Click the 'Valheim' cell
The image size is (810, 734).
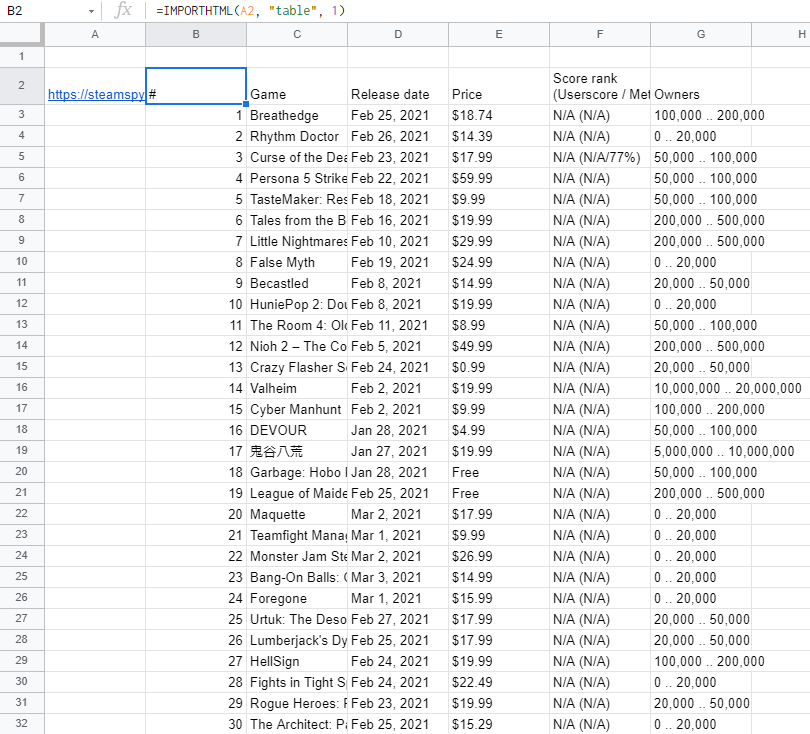(297, 388)
